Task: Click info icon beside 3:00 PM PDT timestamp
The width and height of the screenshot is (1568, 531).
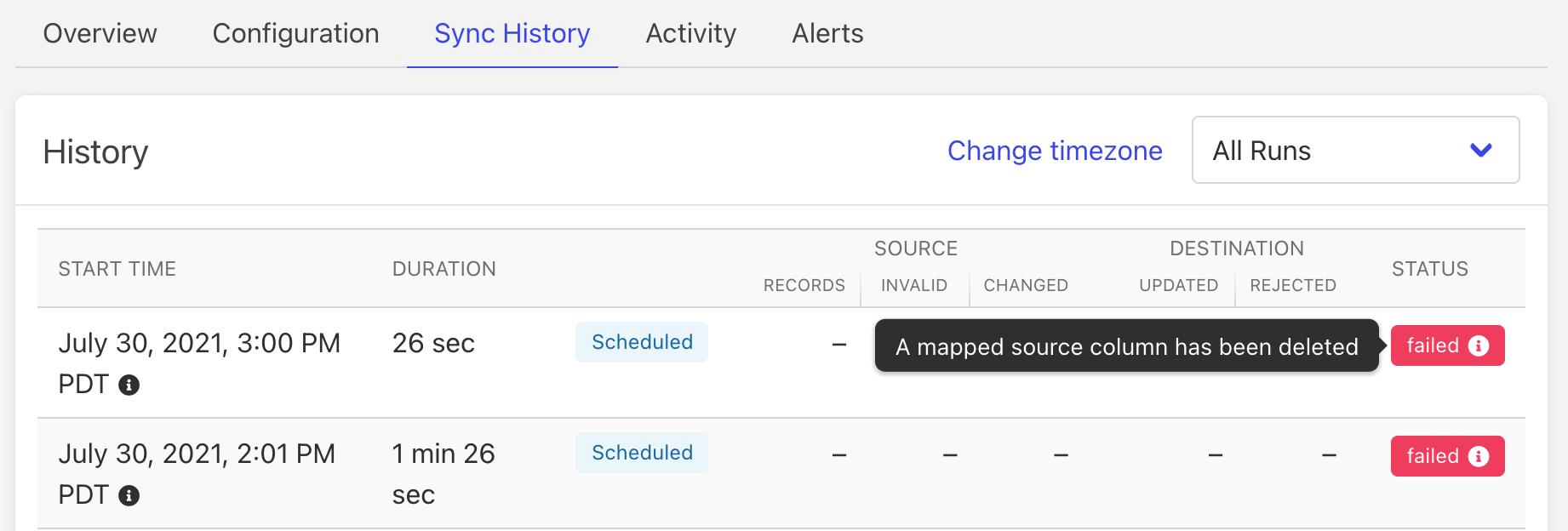Action: tap(129, 385)
